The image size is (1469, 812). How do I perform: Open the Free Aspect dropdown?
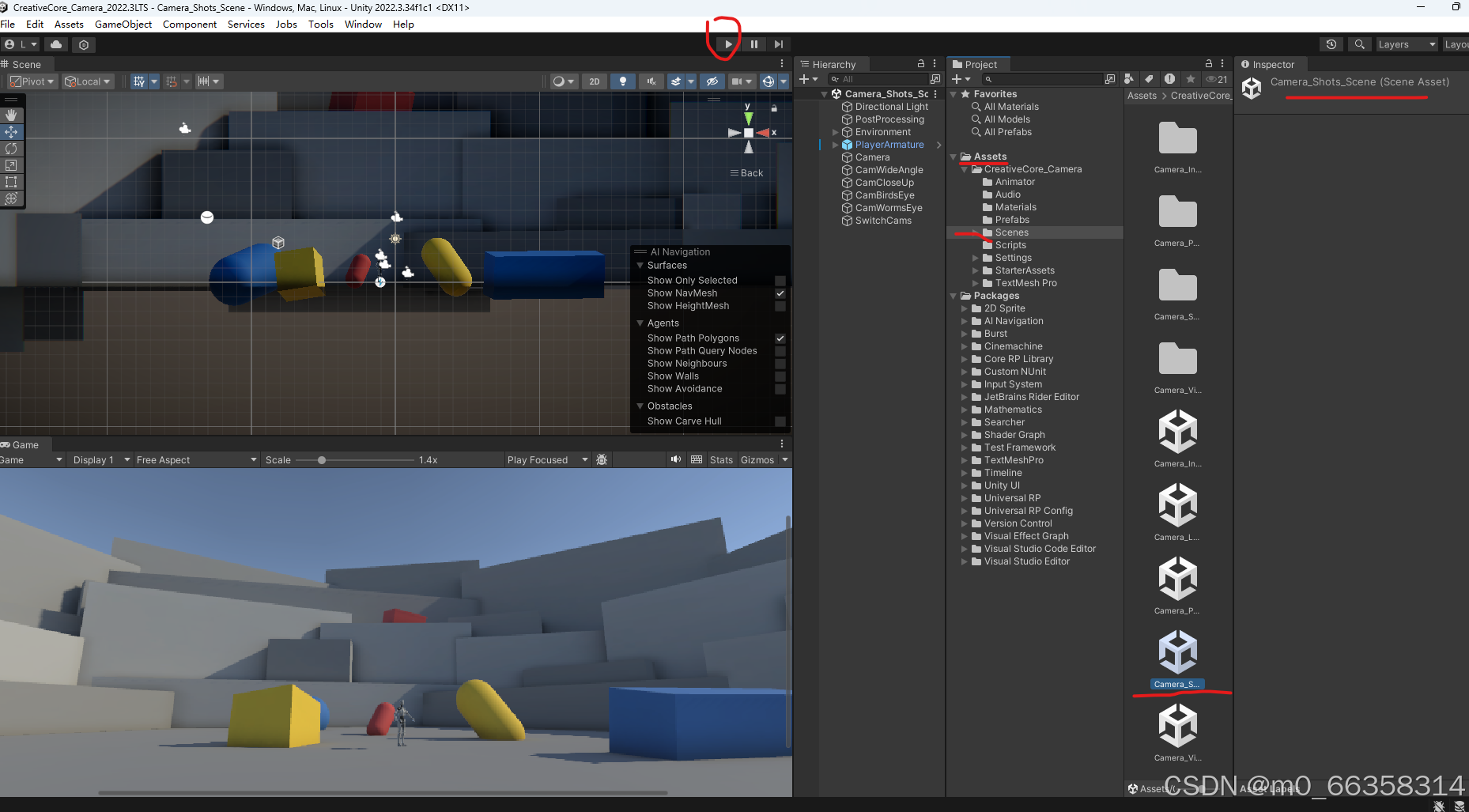click(196, 459)
